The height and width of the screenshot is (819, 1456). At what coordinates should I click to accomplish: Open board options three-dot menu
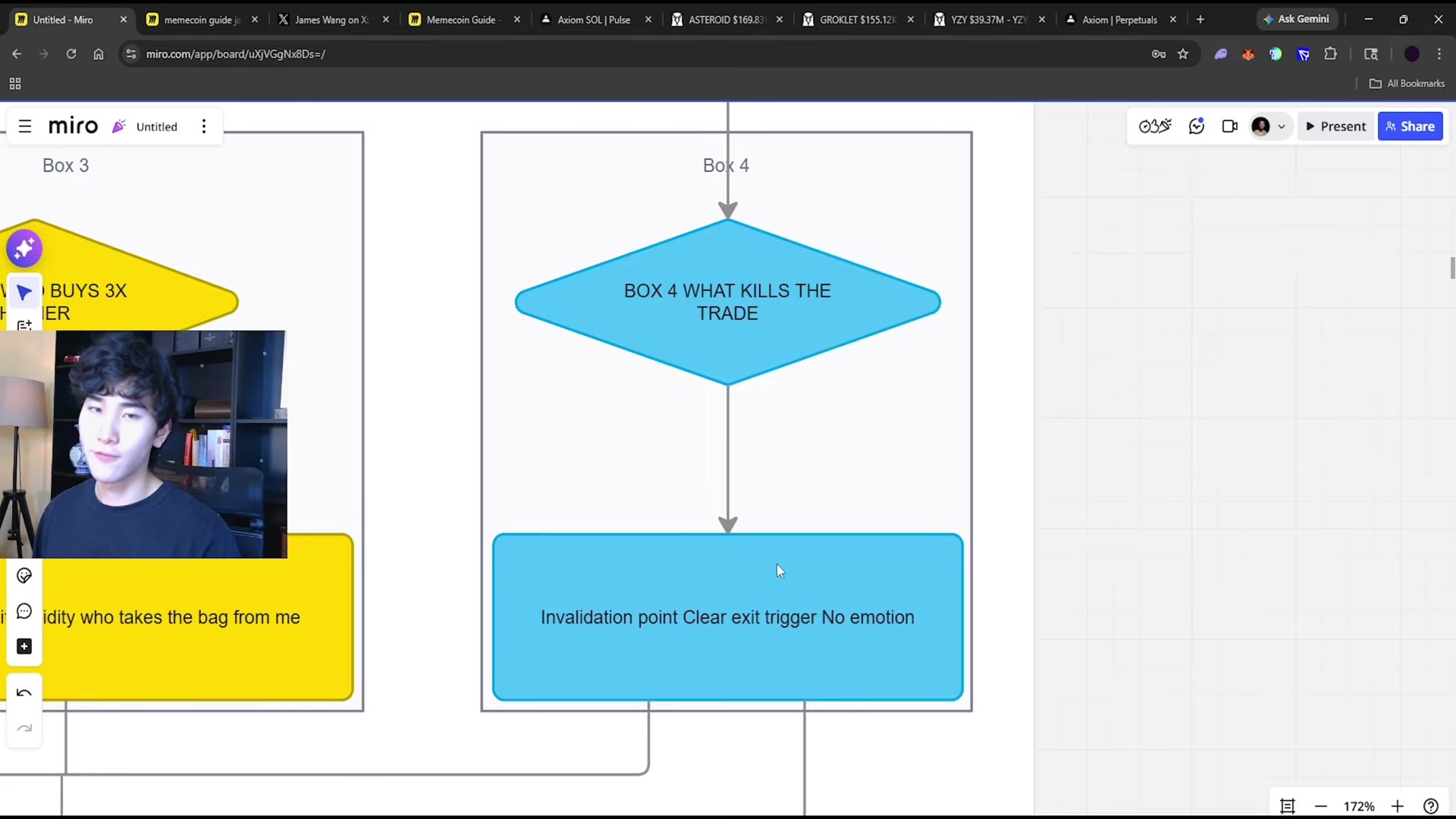click(203, 127)
